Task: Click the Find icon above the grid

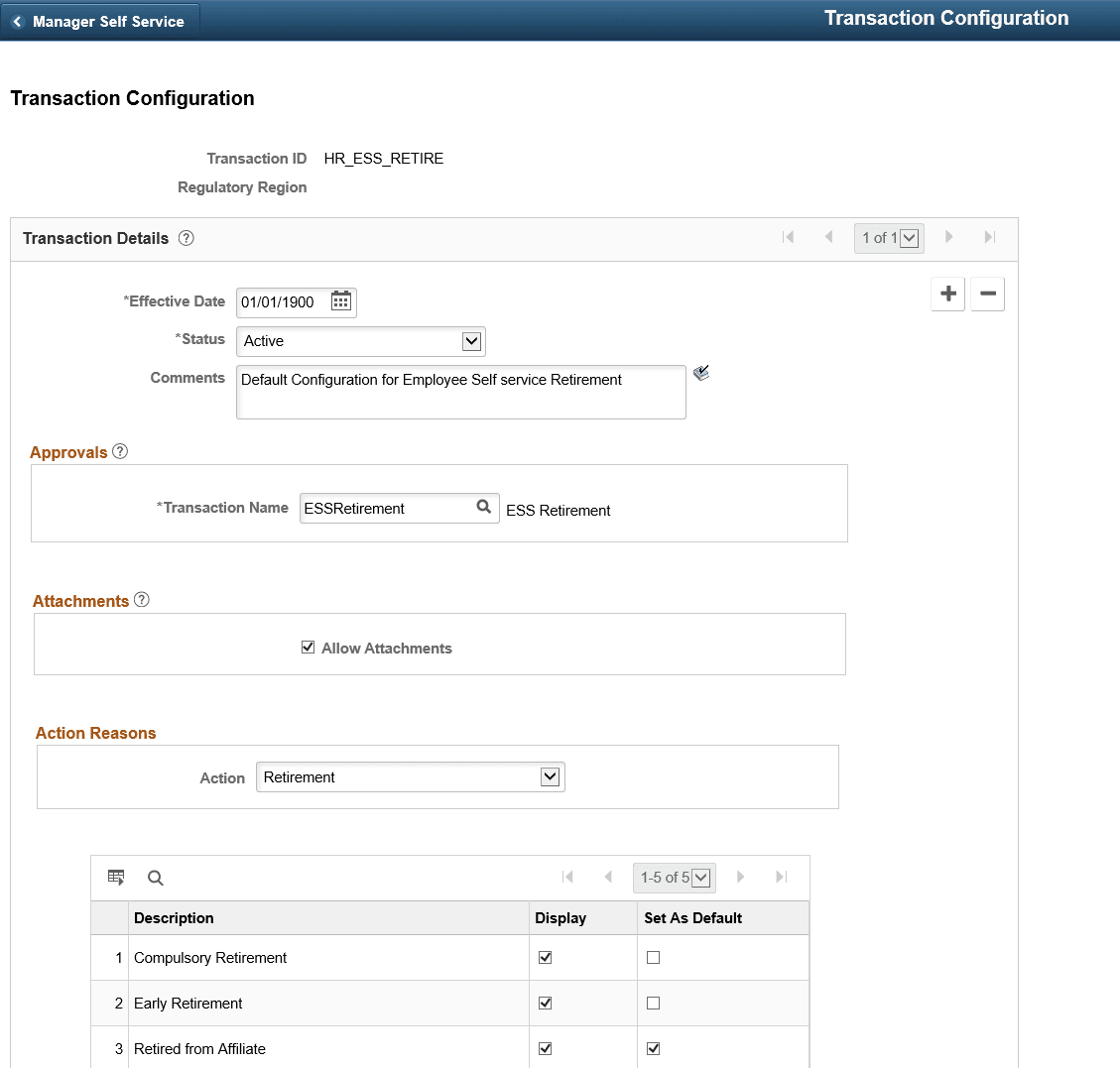Action: pos(155,877)
